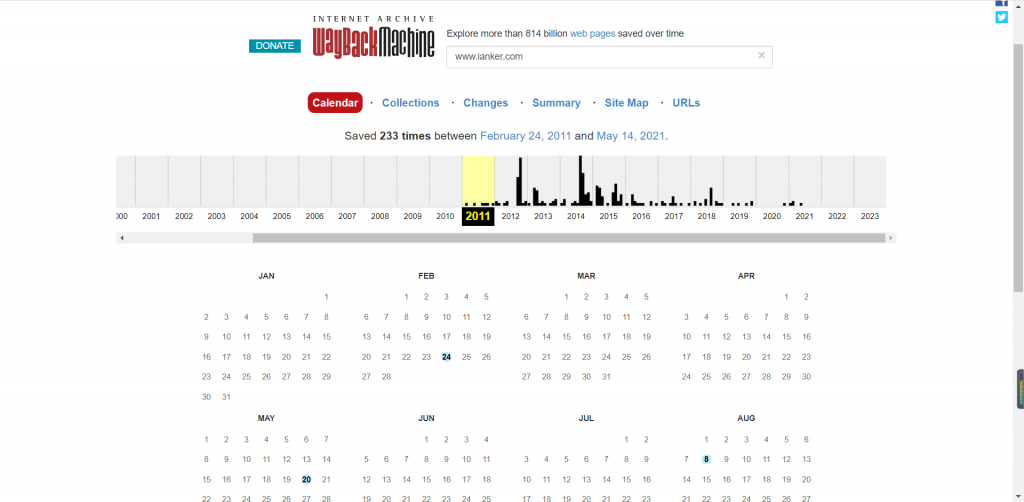1024x502 pixels.
Task: Click day 31 in March
Action: (607, 377)
